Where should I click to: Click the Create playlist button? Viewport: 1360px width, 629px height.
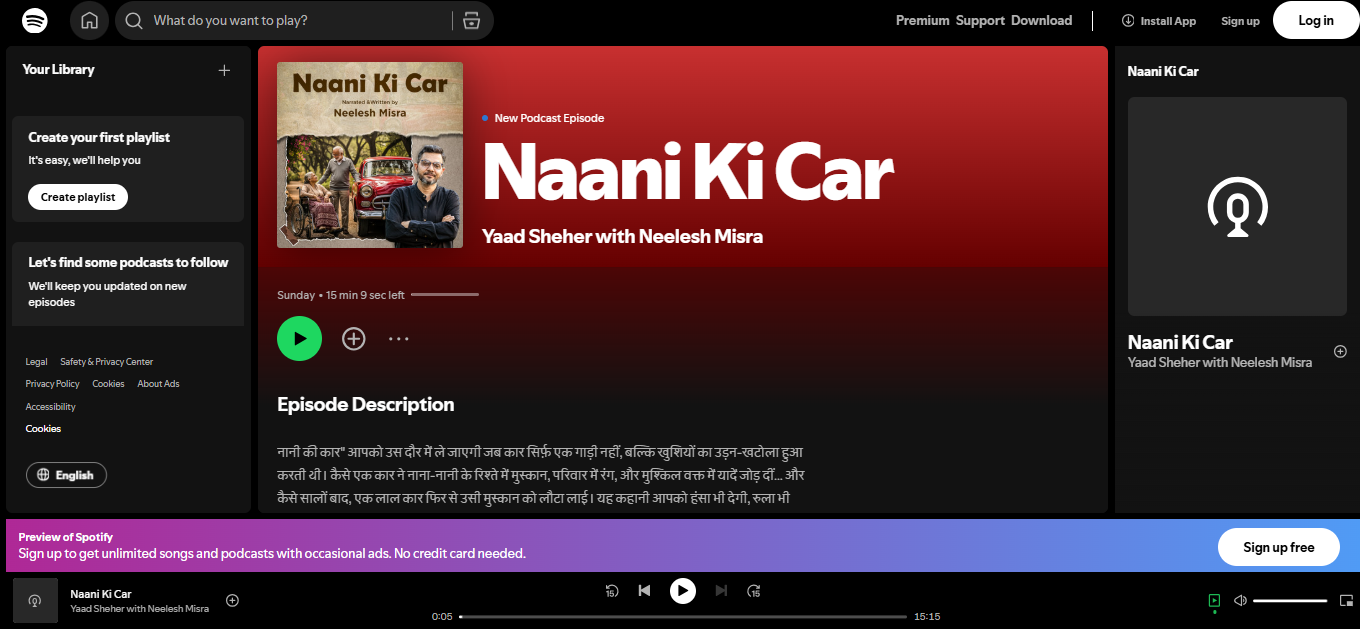point(78,197)
